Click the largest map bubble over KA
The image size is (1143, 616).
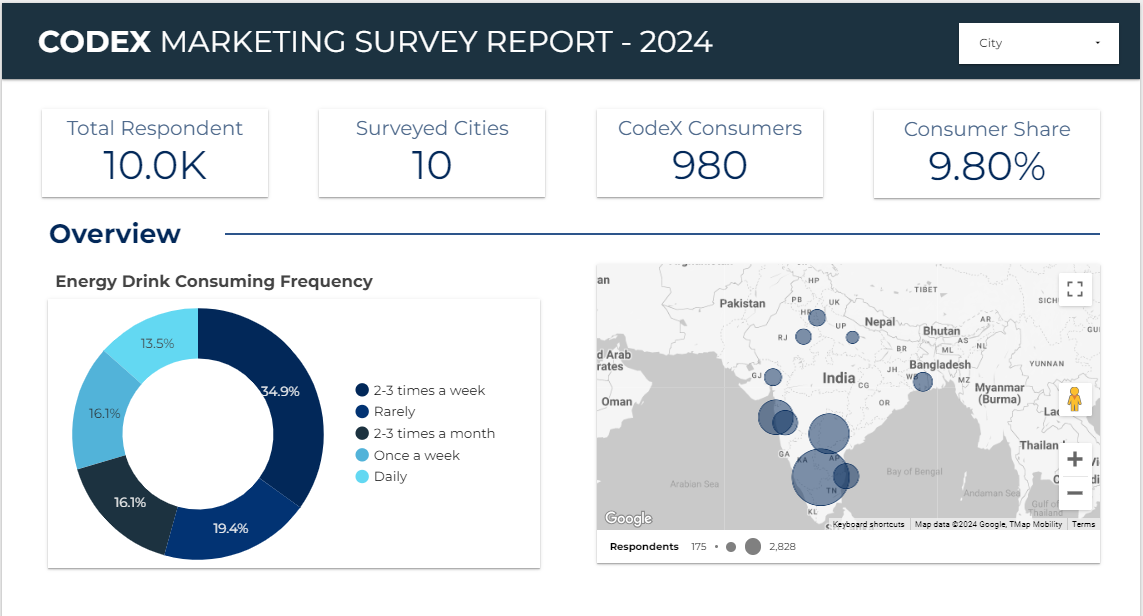coord(820,478)
